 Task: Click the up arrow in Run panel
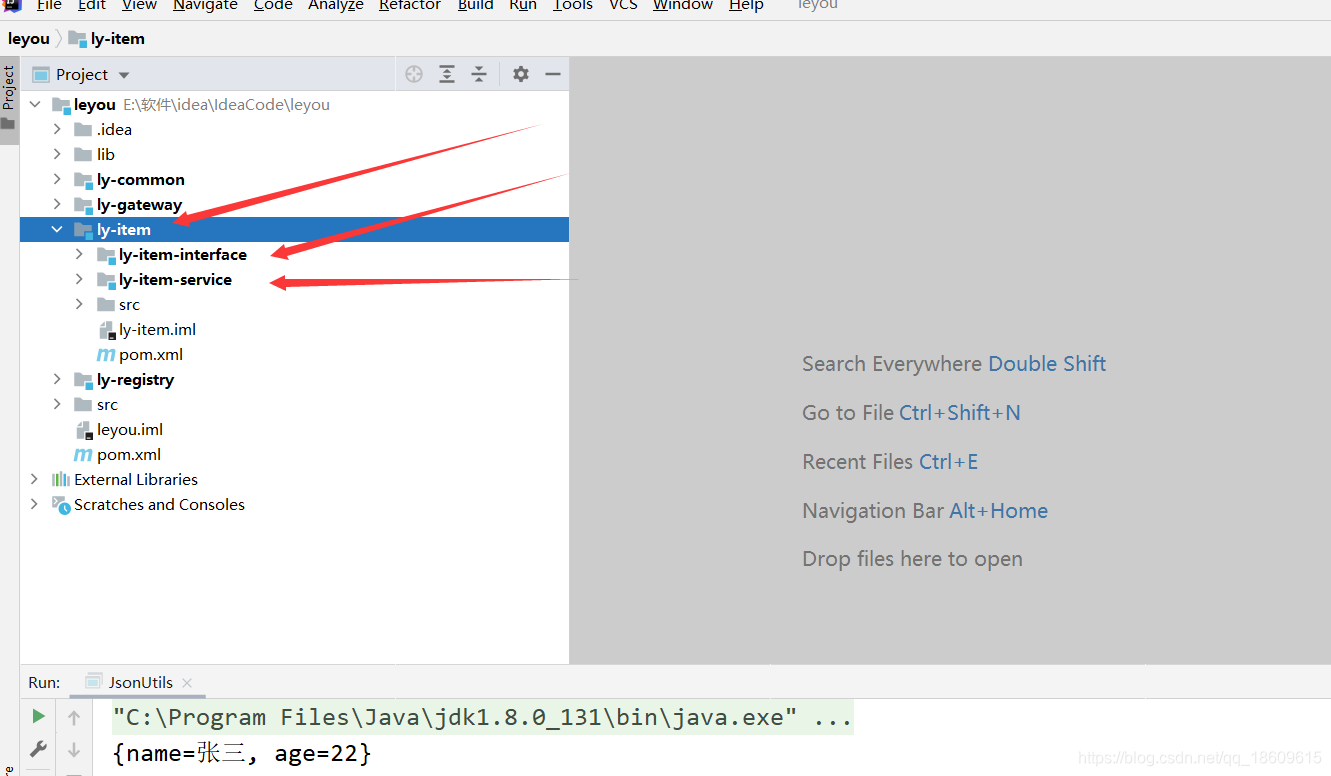coord(74,717)
